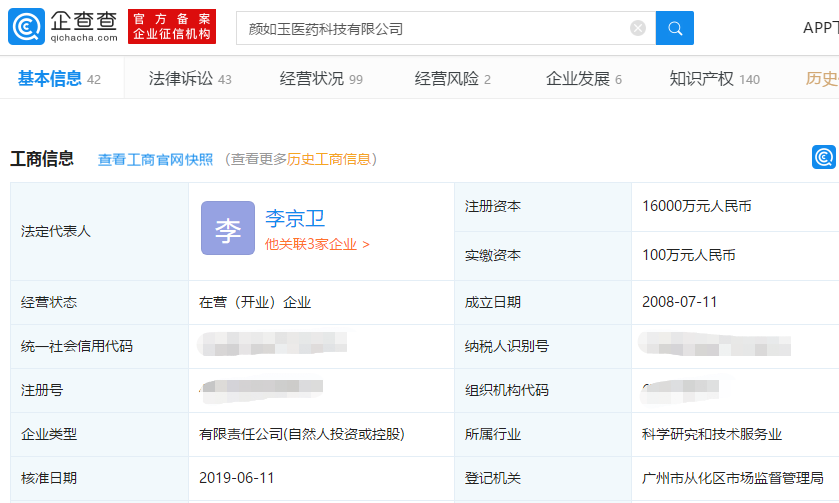Open 查看工商官网快照 link
This screenshot has width=839, height=503.
coord(155,159)
